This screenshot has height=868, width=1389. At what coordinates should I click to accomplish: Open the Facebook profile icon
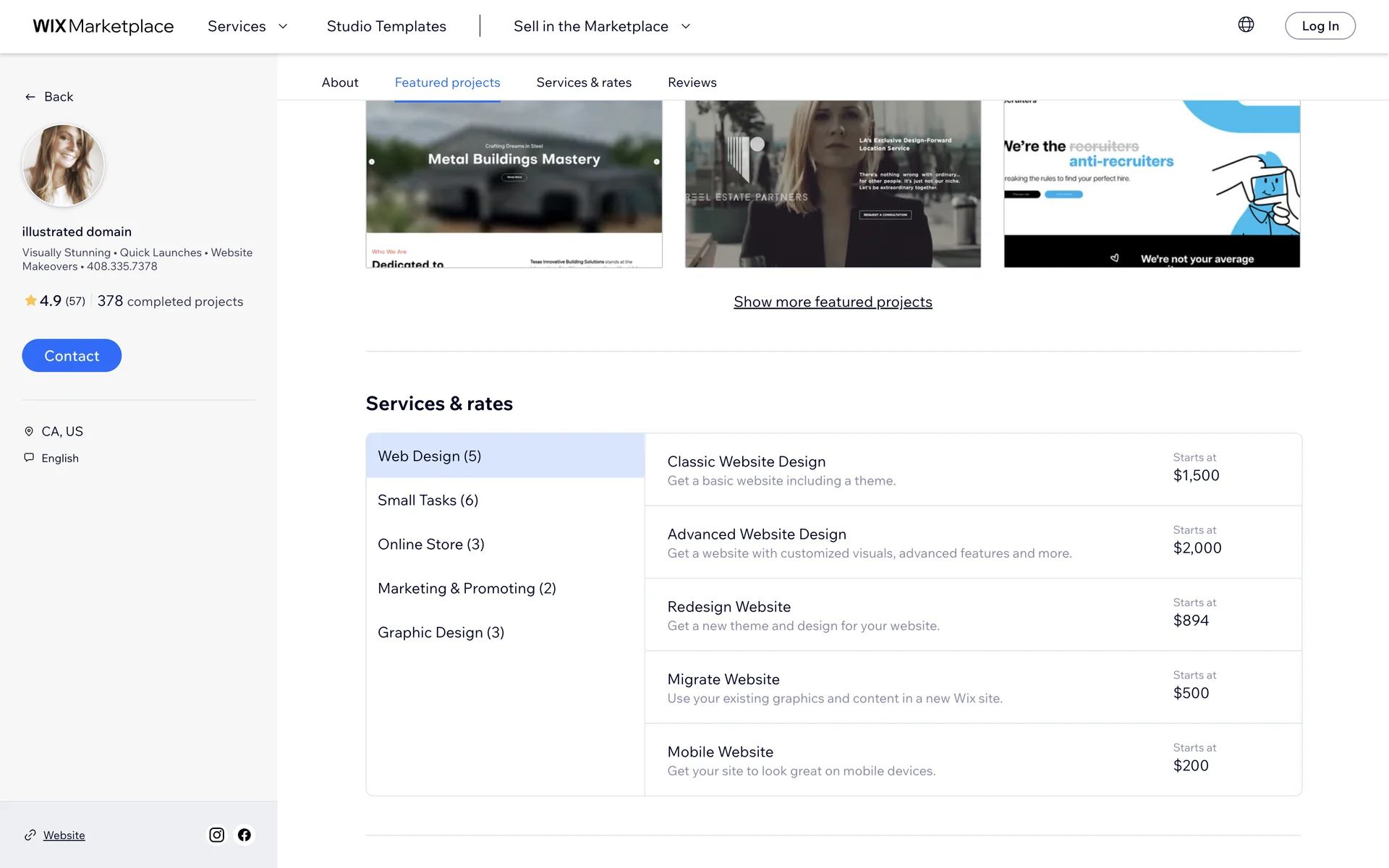coord(245,835)
